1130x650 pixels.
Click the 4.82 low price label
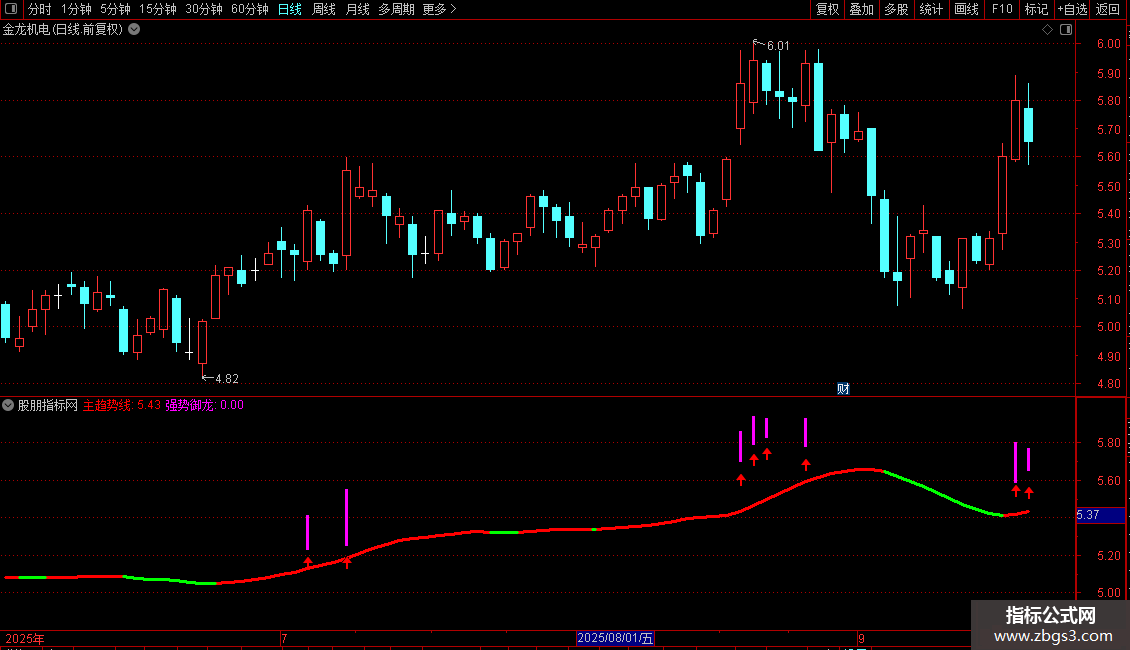[x=227, y=378]
